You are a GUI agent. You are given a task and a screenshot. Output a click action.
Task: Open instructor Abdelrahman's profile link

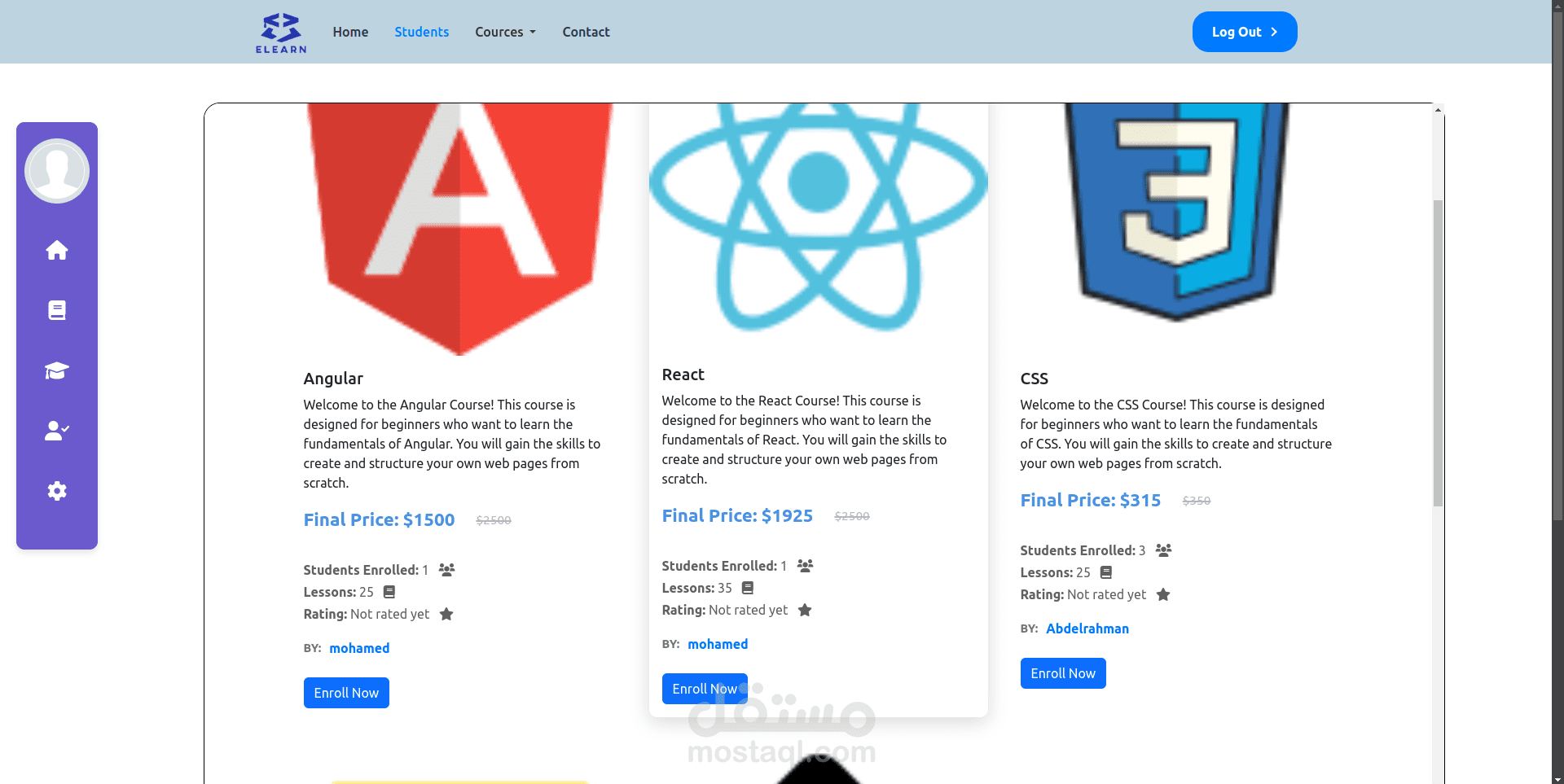point(1087,629)
